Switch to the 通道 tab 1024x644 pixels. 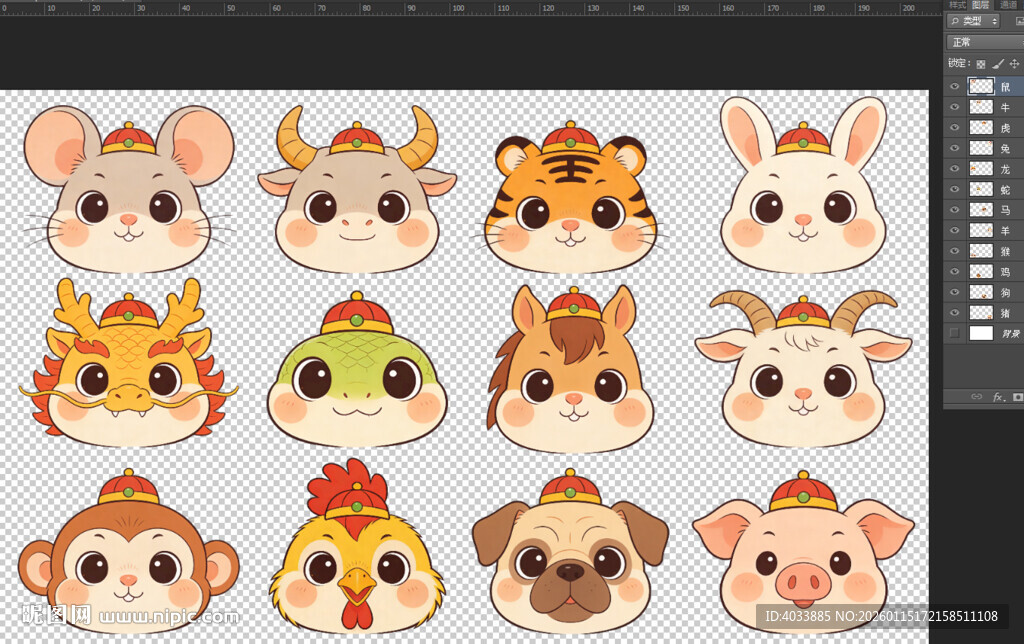click(1009, 5)
